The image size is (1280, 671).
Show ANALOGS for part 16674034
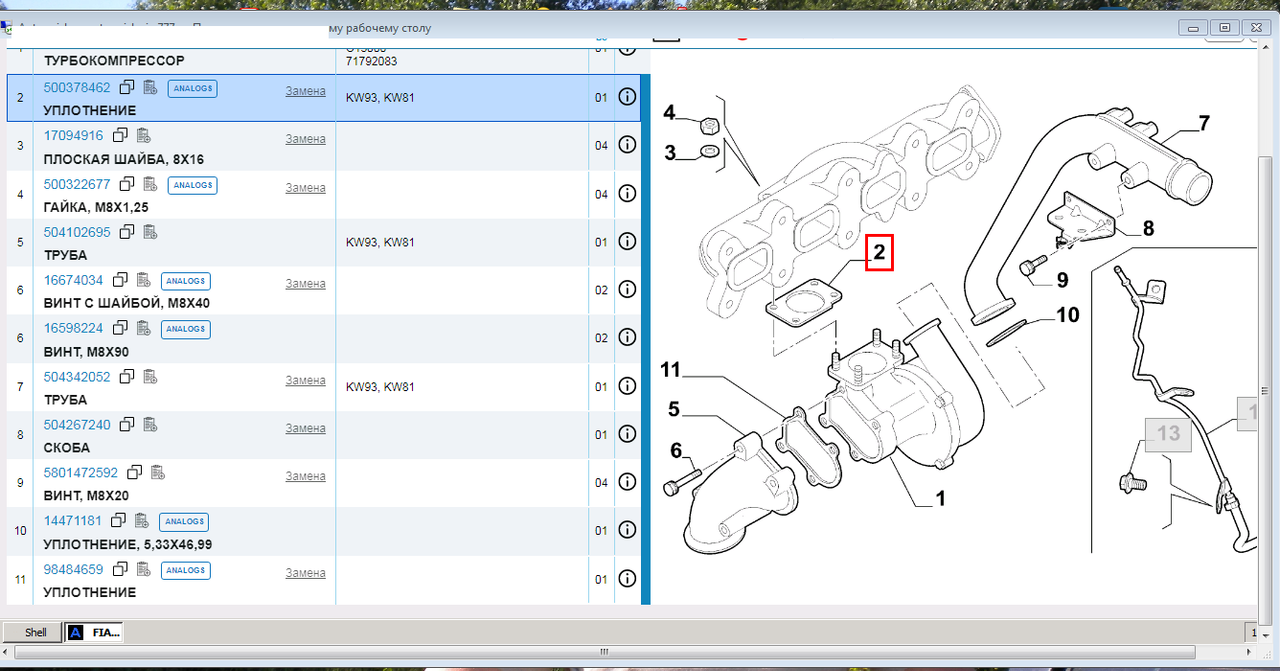pyautogui.click(x=185, y=281)
